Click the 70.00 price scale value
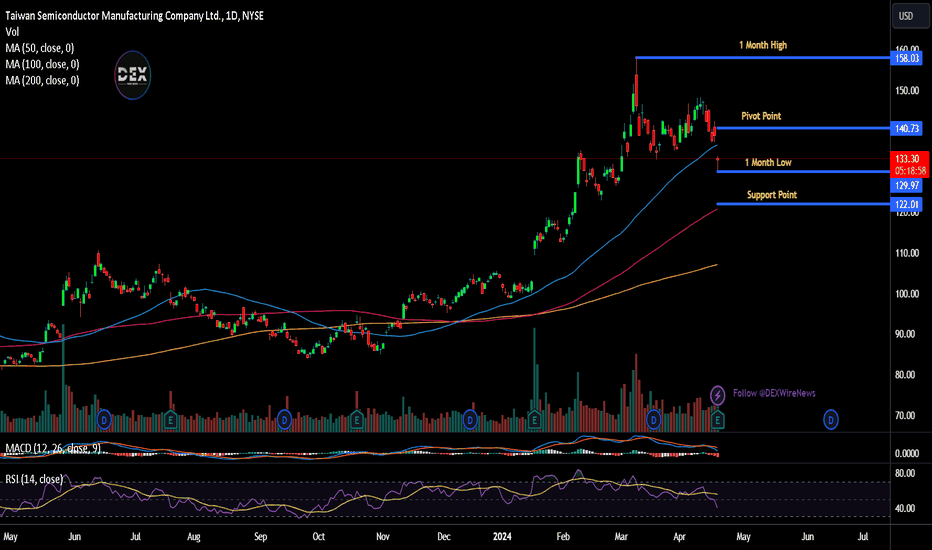The height and width of the screenshot is (550, 932). [x=907, y=416]
